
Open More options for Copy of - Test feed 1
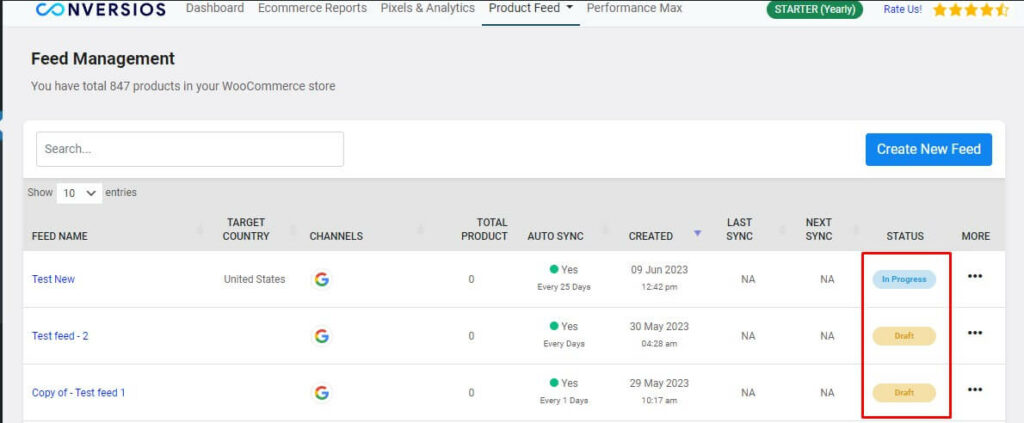point(975,390)
